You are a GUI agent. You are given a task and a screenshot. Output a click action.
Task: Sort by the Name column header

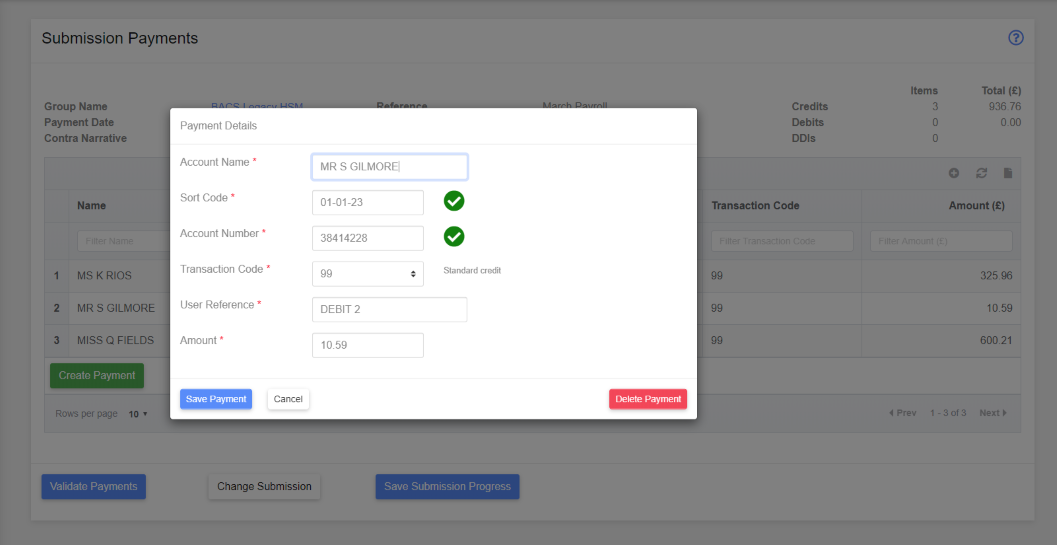coord(92,206)
